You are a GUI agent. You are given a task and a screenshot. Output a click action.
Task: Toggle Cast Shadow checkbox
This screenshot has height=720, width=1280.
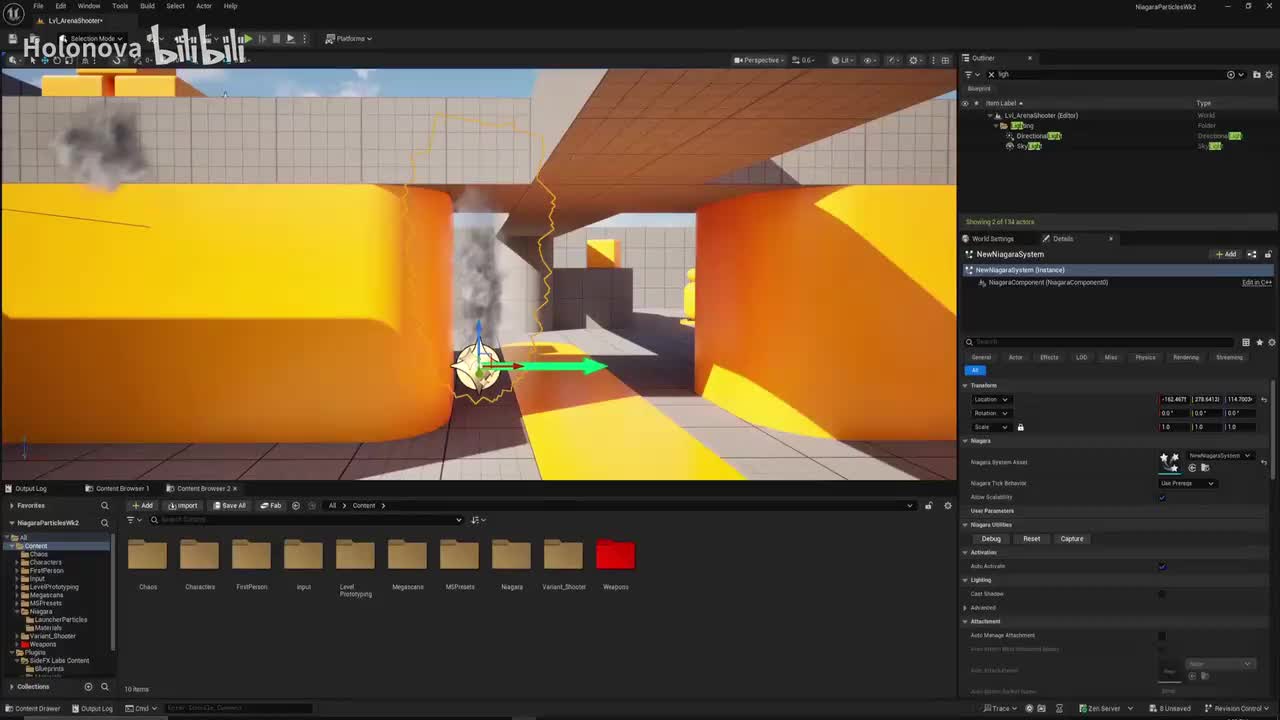(1162, 594)
